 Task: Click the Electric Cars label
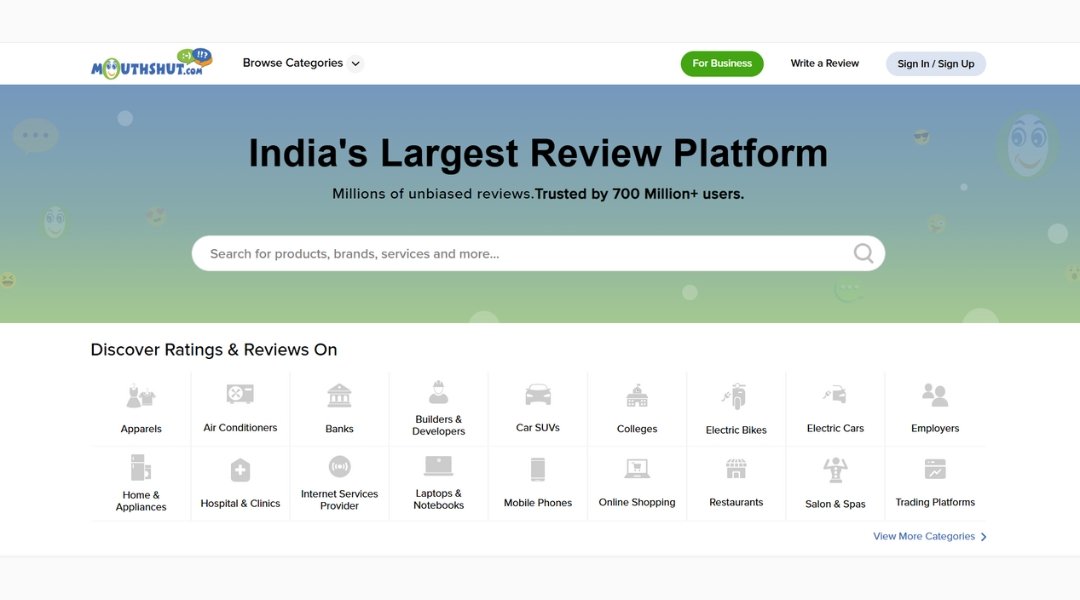pyautogui.click(x=835, y=428)
